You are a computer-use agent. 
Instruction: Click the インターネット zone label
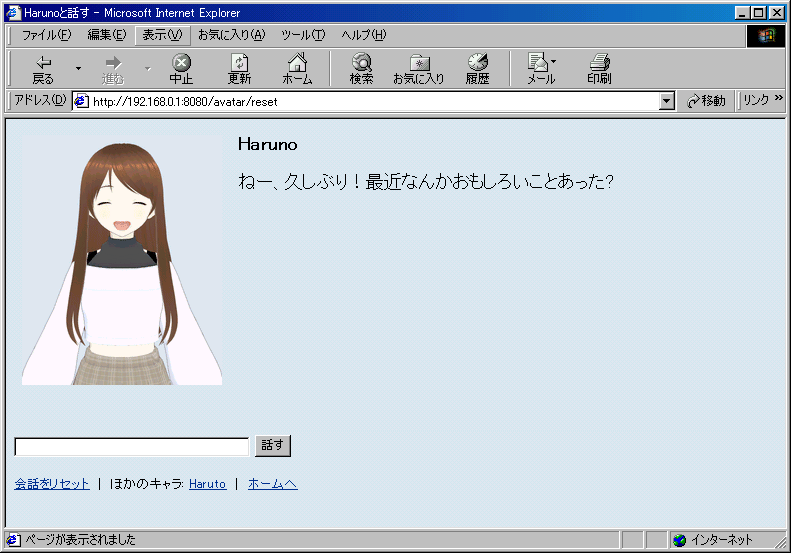click(x=721, y=540)
